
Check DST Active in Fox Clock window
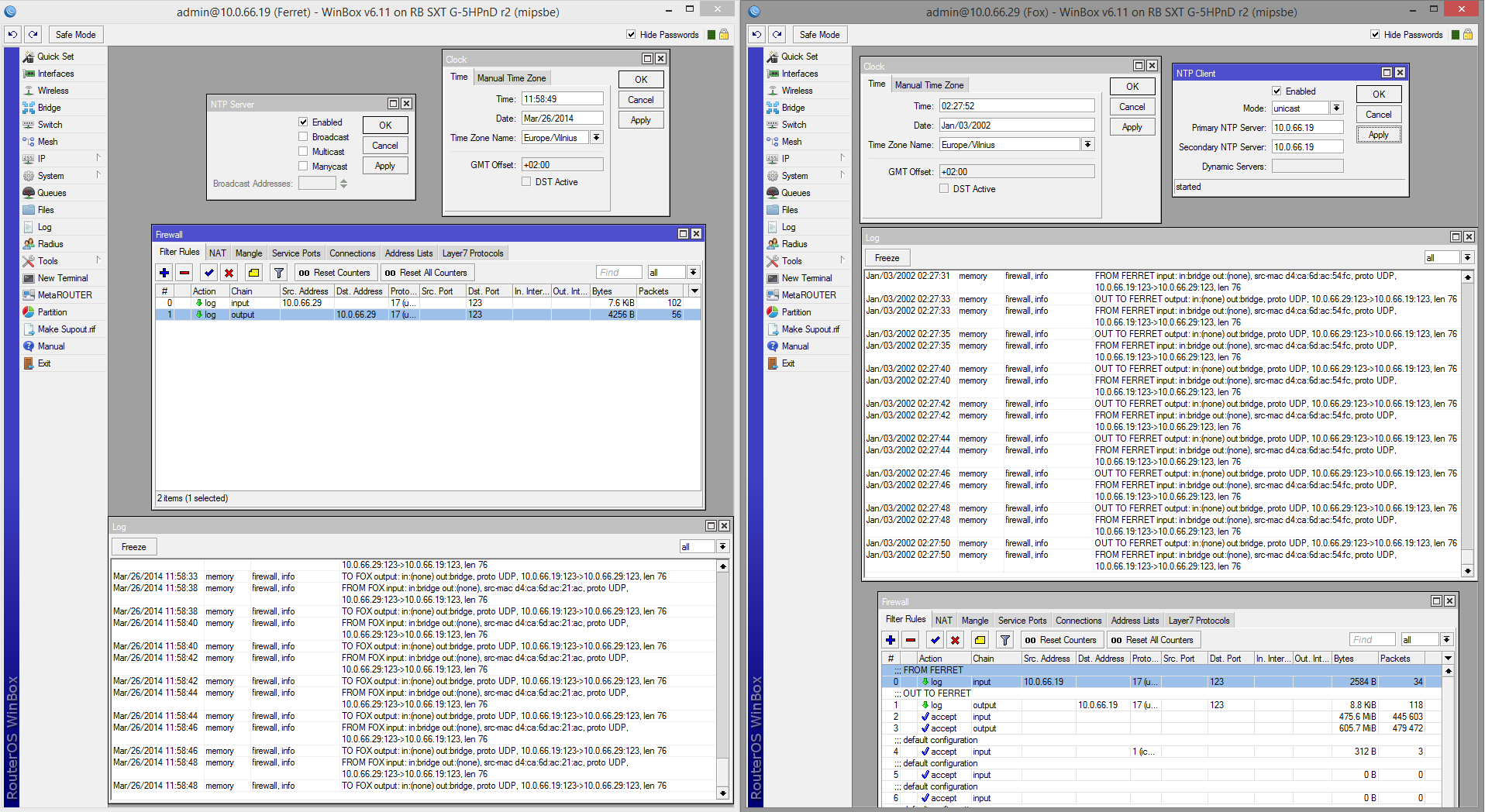[x=944, y=188]
